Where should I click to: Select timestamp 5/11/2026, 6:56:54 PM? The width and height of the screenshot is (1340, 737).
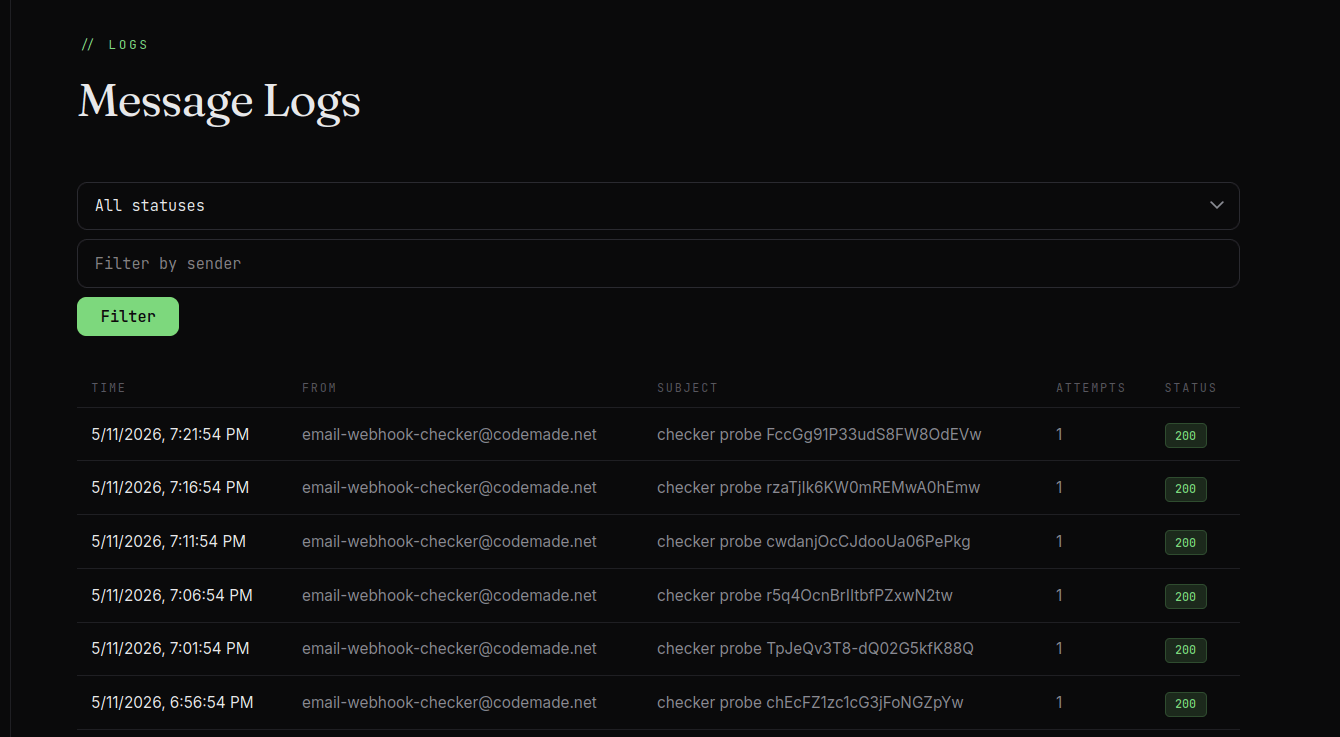172,703
